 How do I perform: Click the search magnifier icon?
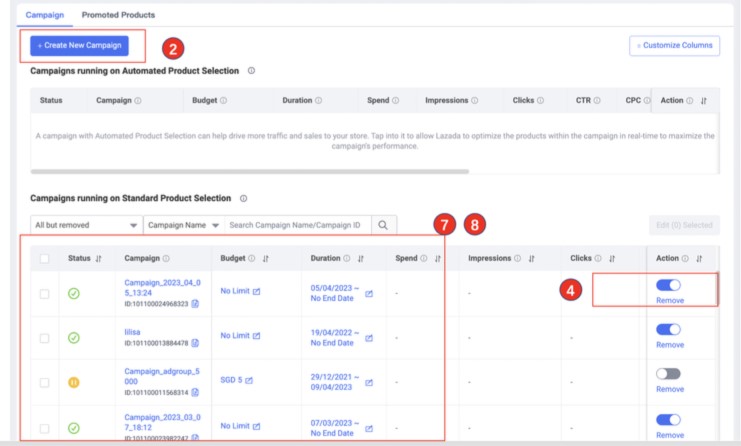384,225
